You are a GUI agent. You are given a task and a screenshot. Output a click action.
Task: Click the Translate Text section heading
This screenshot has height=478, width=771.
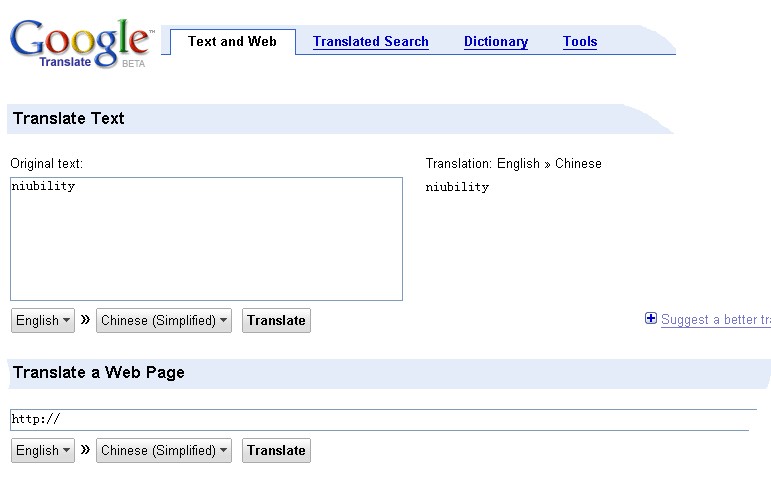coord(69,119)
